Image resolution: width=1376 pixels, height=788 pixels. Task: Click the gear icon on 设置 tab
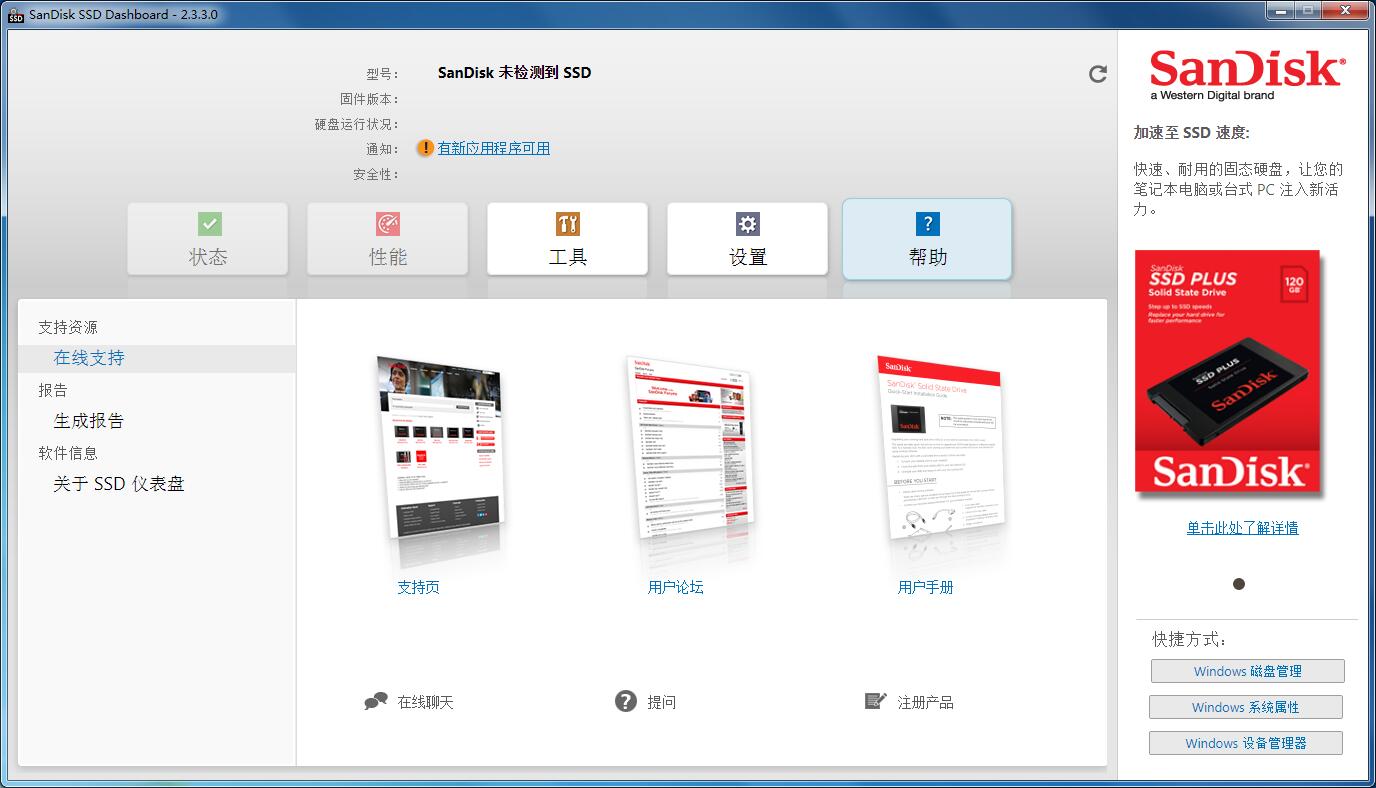(x=747, y=224)
